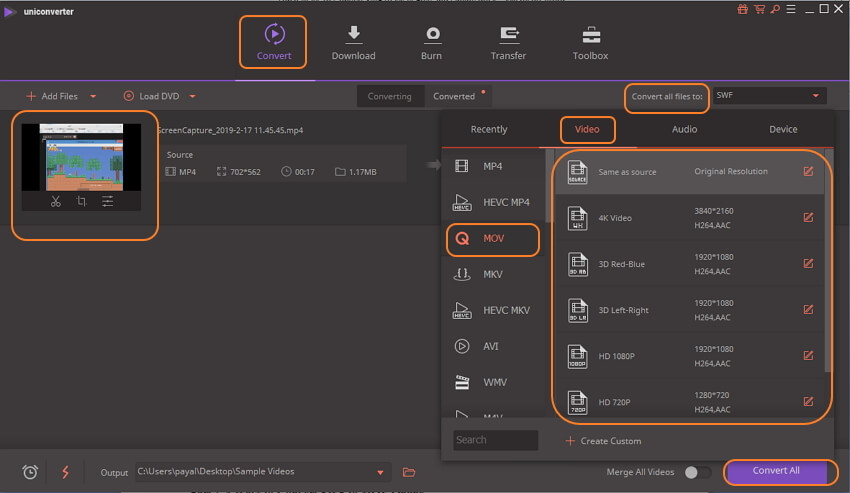Select the 3D Left-Right preset
Viewport: 850px width, 493px height.
click(690, 310)
